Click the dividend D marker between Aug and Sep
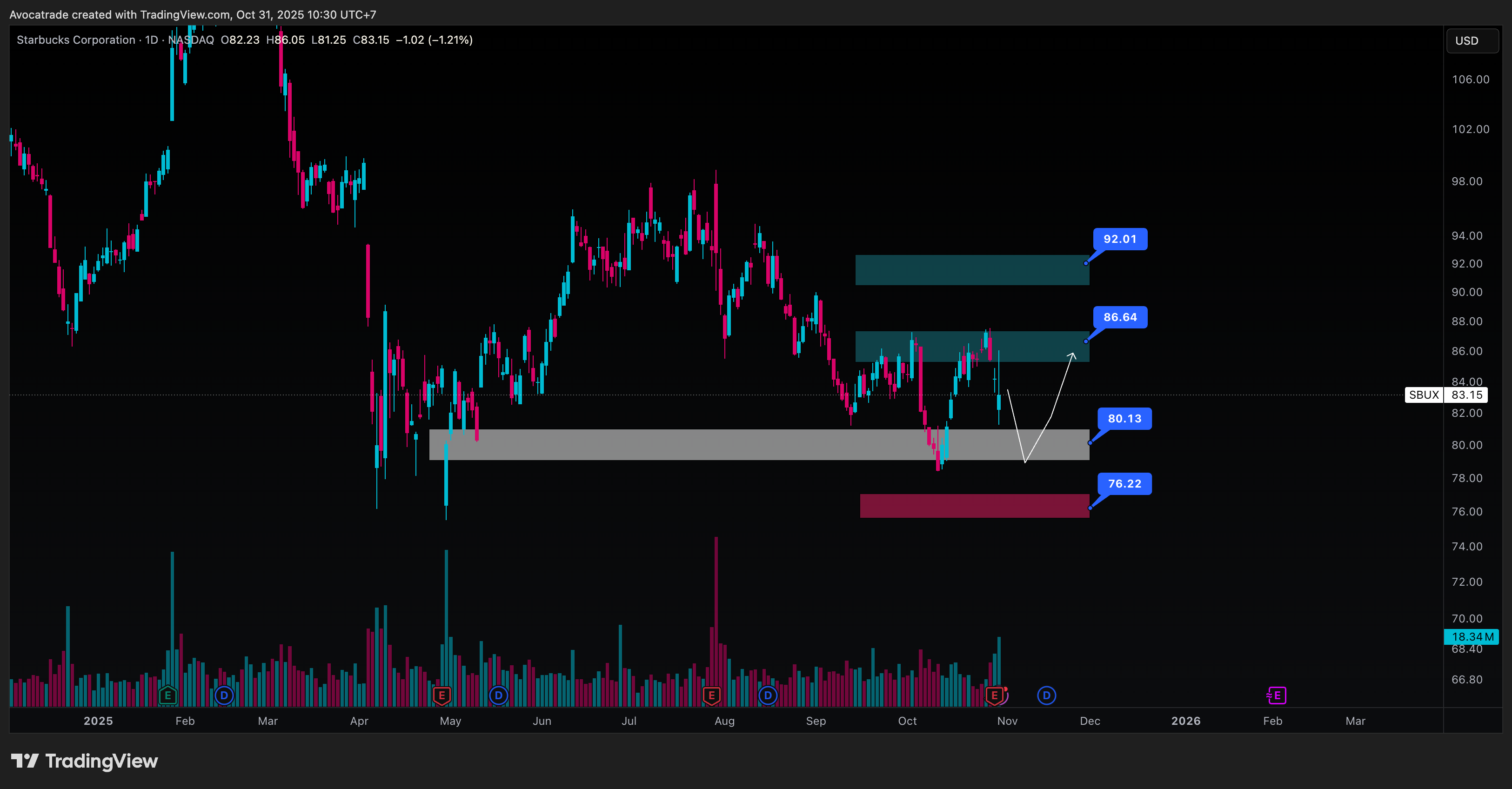Image resolution: width=1512 pixels, height=789 pixels. pyautogui.click(x=768, y=695)
